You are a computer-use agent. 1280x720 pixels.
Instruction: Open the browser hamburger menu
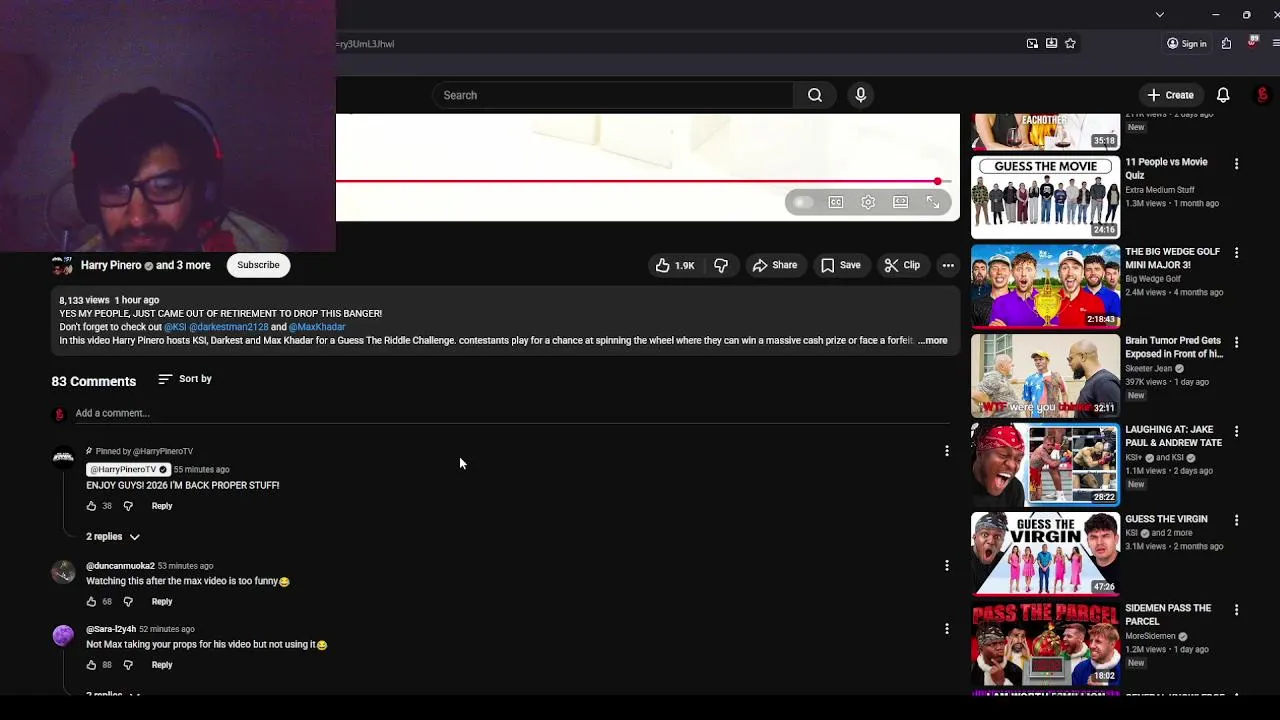[1275, 43]
